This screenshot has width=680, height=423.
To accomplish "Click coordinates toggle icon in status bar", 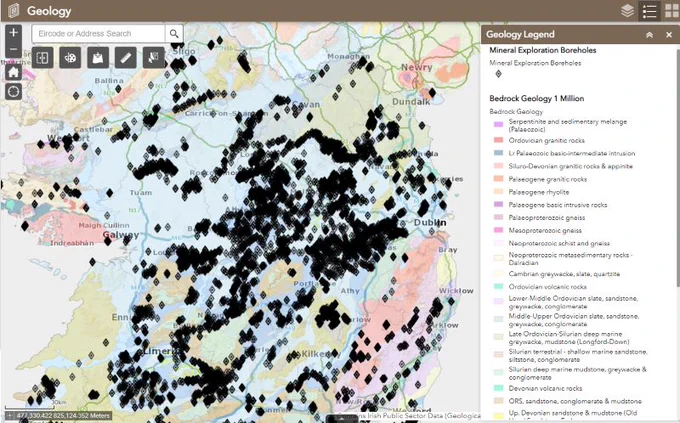I will point(10,416).
